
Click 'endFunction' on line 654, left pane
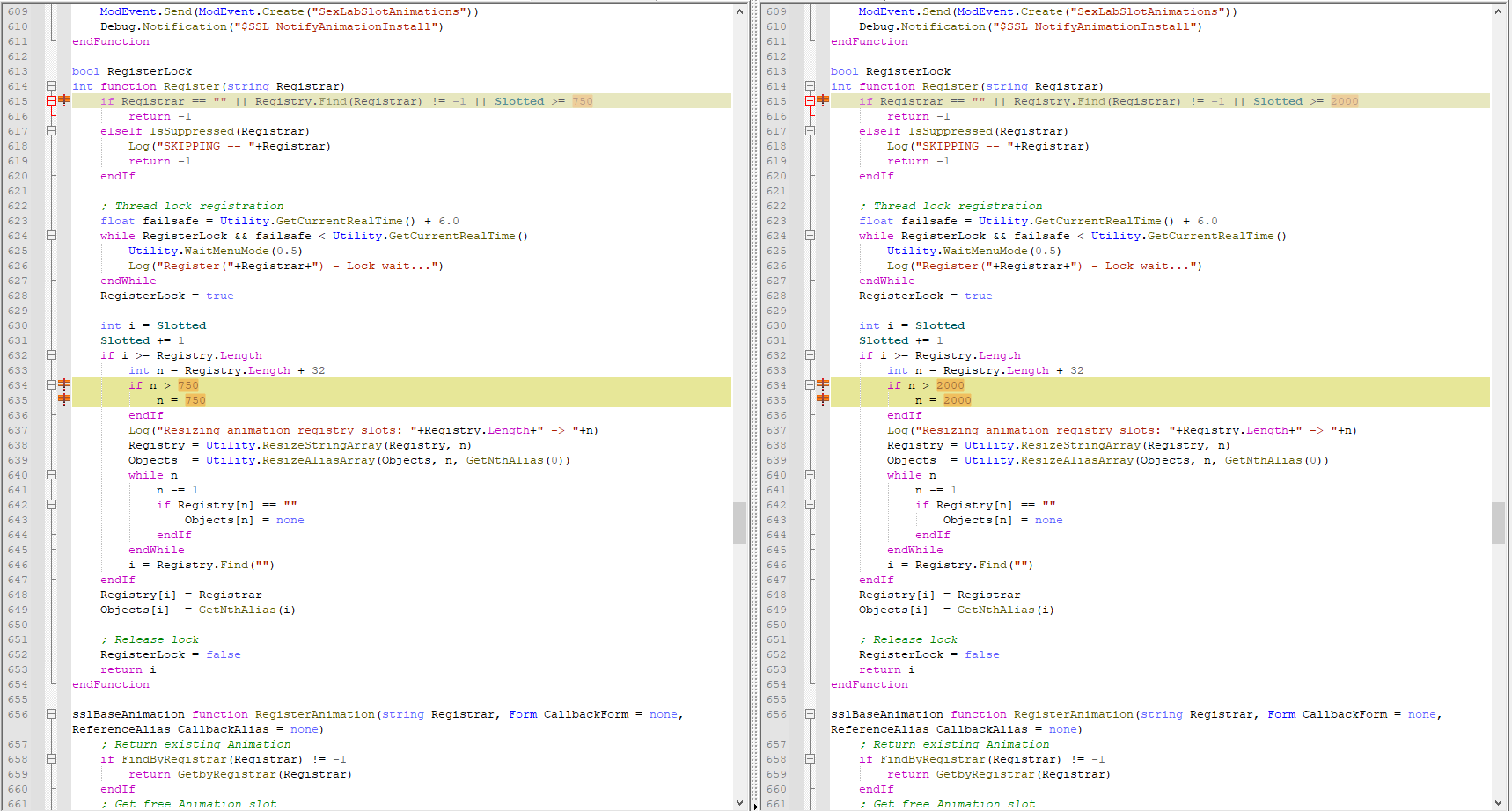[x=111, y=684]
